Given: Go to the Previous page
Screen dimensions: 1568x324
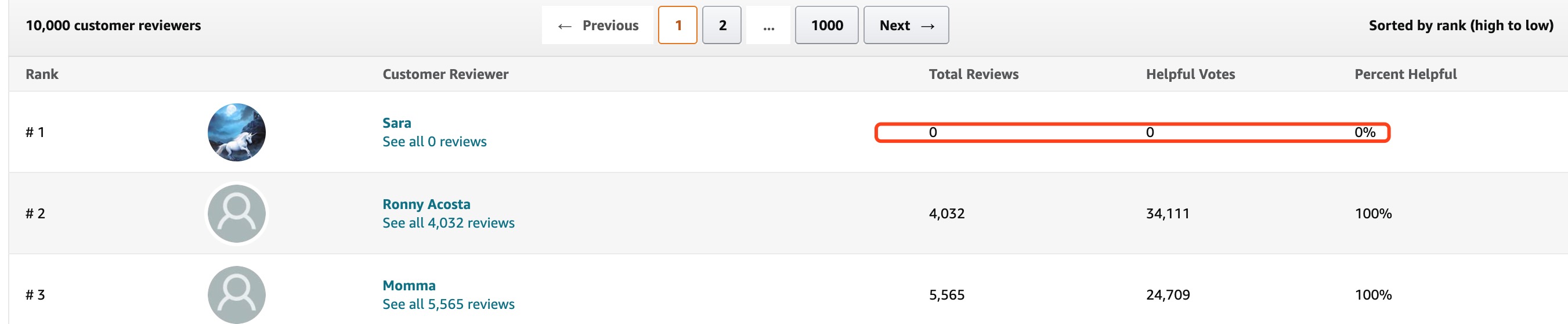Looking at the screenshot, I should coord(597,26).
